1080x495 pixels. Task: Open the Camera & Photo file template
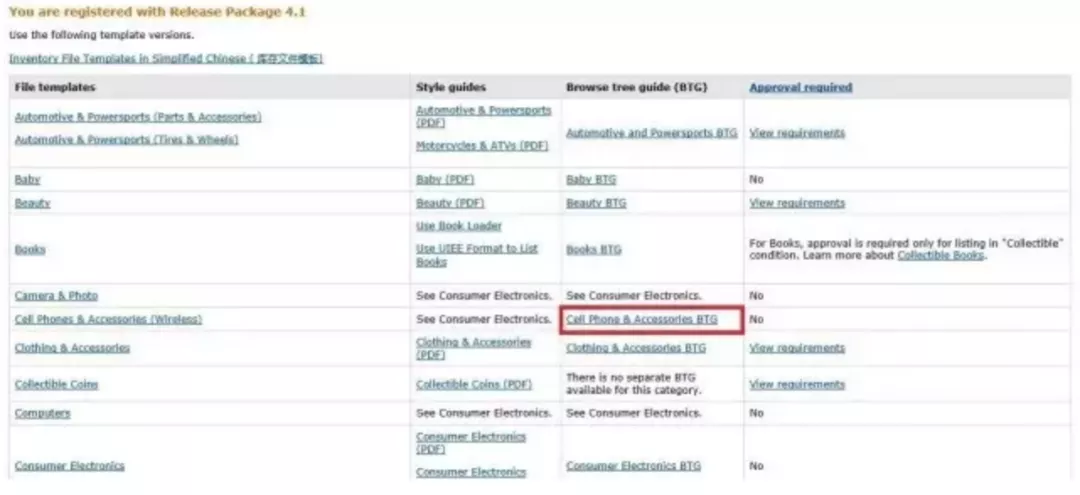[56, 296]
